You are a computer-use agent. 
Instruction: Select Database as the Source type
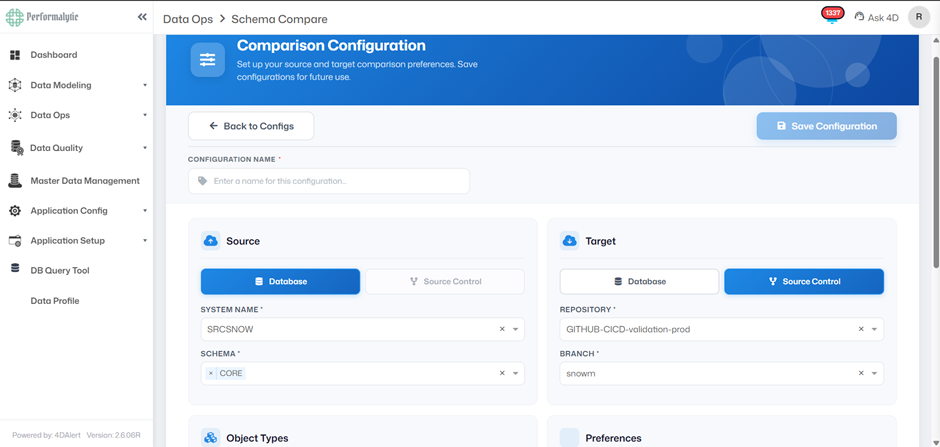point(281,282)
